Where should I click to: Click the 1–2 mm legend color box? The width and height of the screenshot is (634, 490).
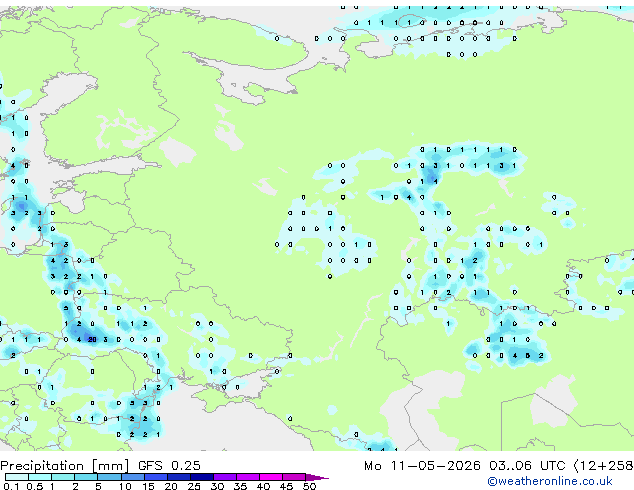[63, 477]
